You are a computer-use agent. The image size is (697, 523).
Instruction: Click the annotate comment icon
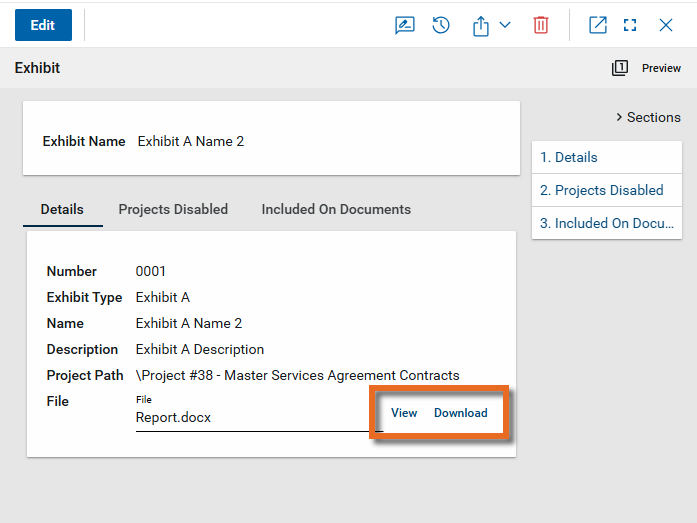pyautogui.click(x=405, y=25)
